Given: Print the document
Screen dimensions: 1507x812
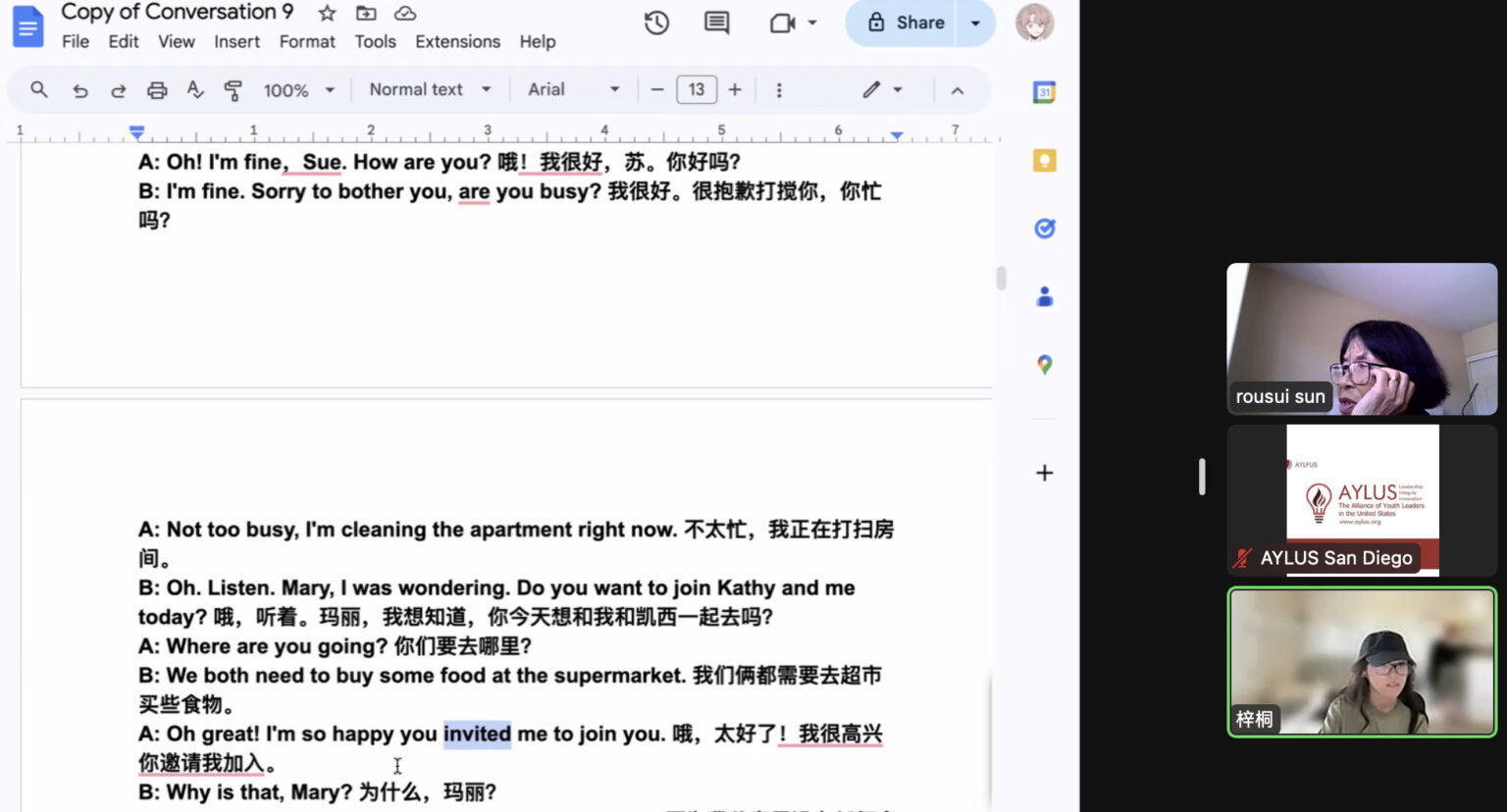Looking at the screenshot, I should pos(157,90).
